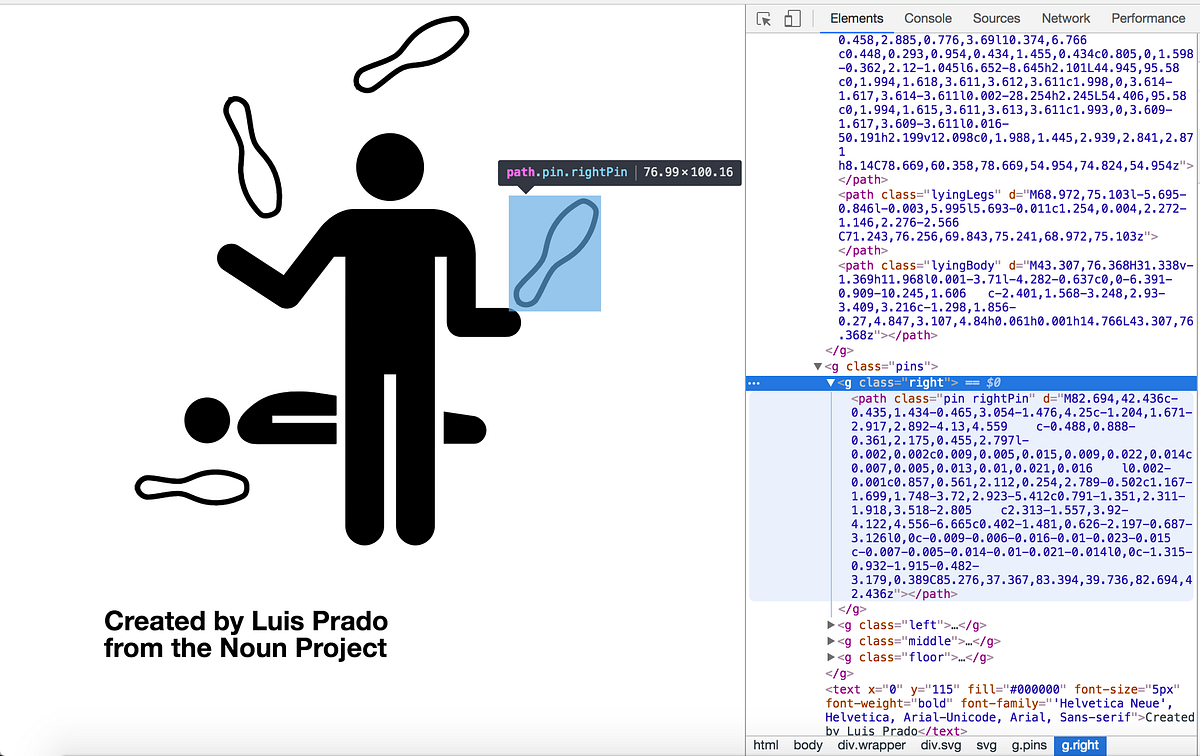Activate the inspect element picker icon

click(764, 18)
